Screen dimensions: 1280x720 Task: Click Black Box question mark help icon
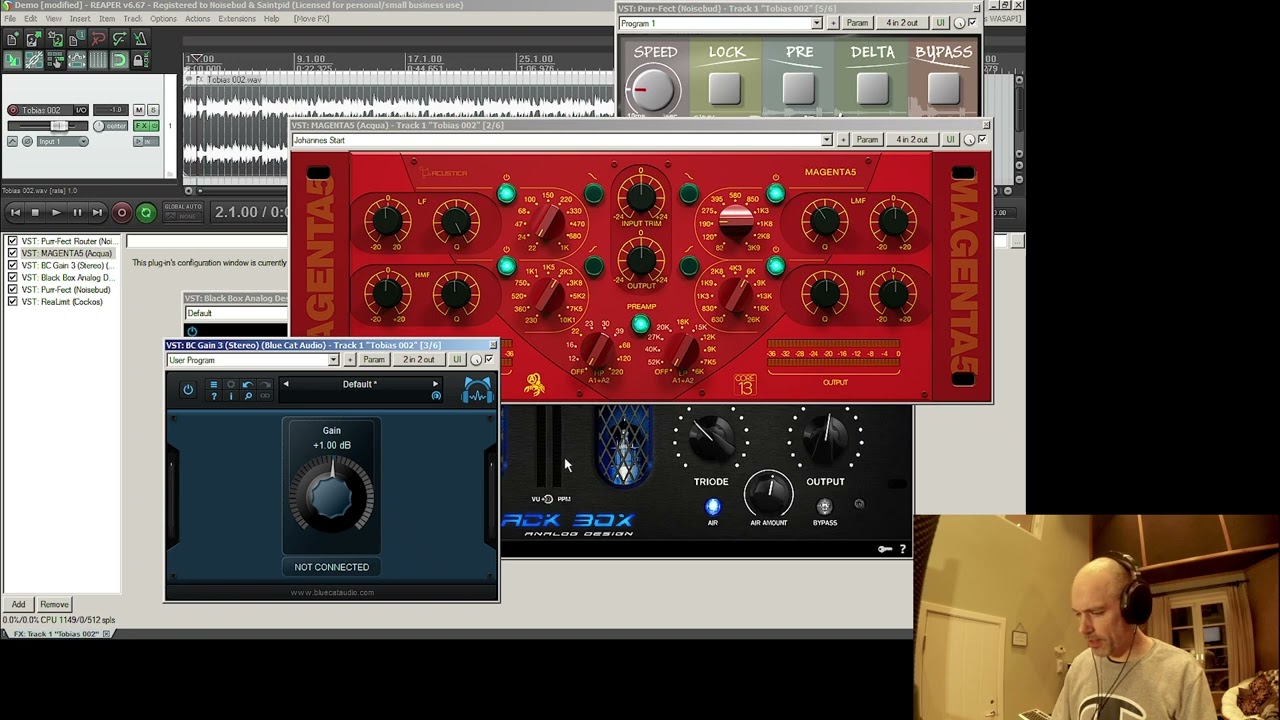(902, 549)
